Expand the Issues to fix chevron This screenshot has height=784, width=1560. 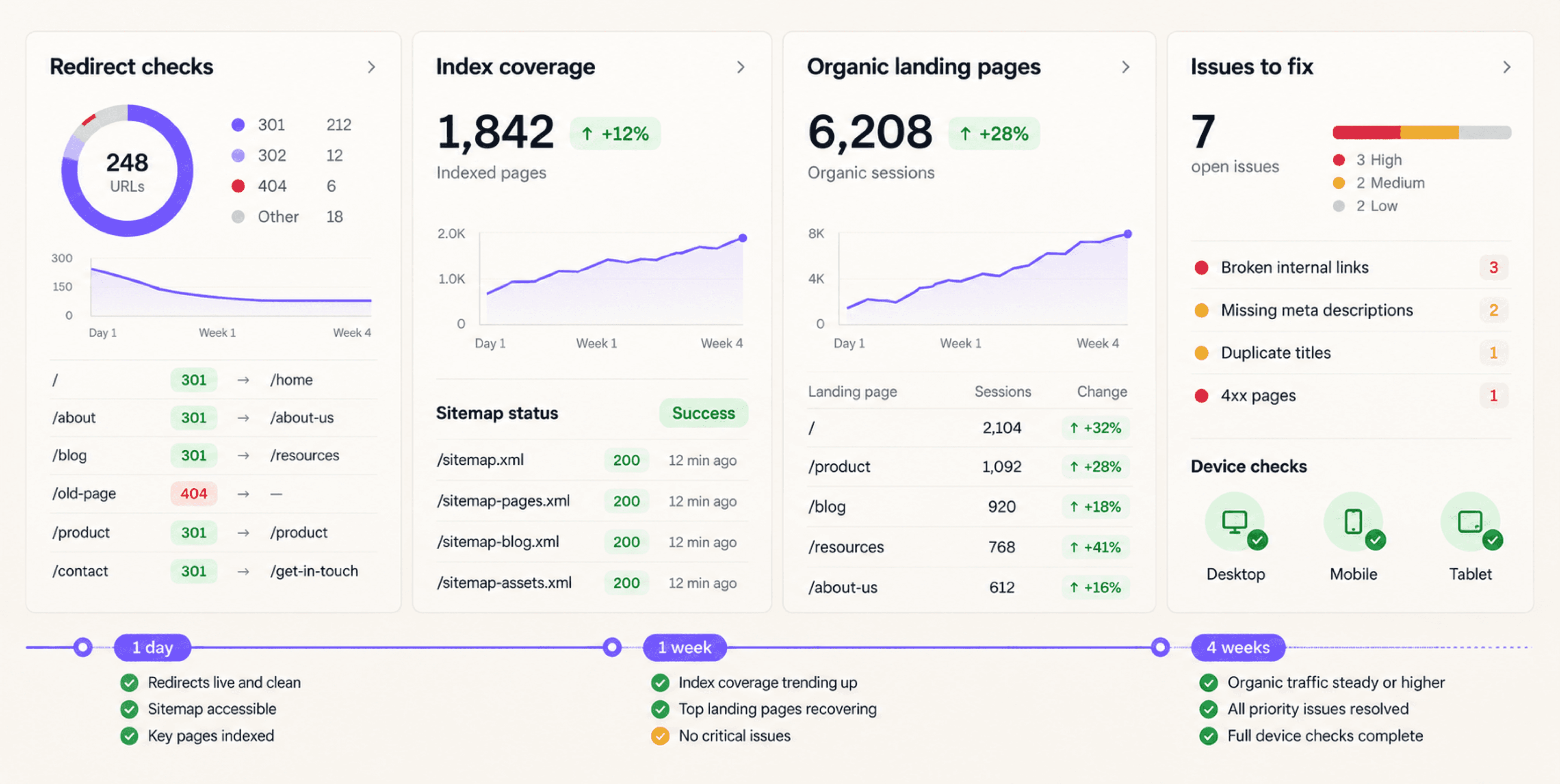tap(1507, 67)
